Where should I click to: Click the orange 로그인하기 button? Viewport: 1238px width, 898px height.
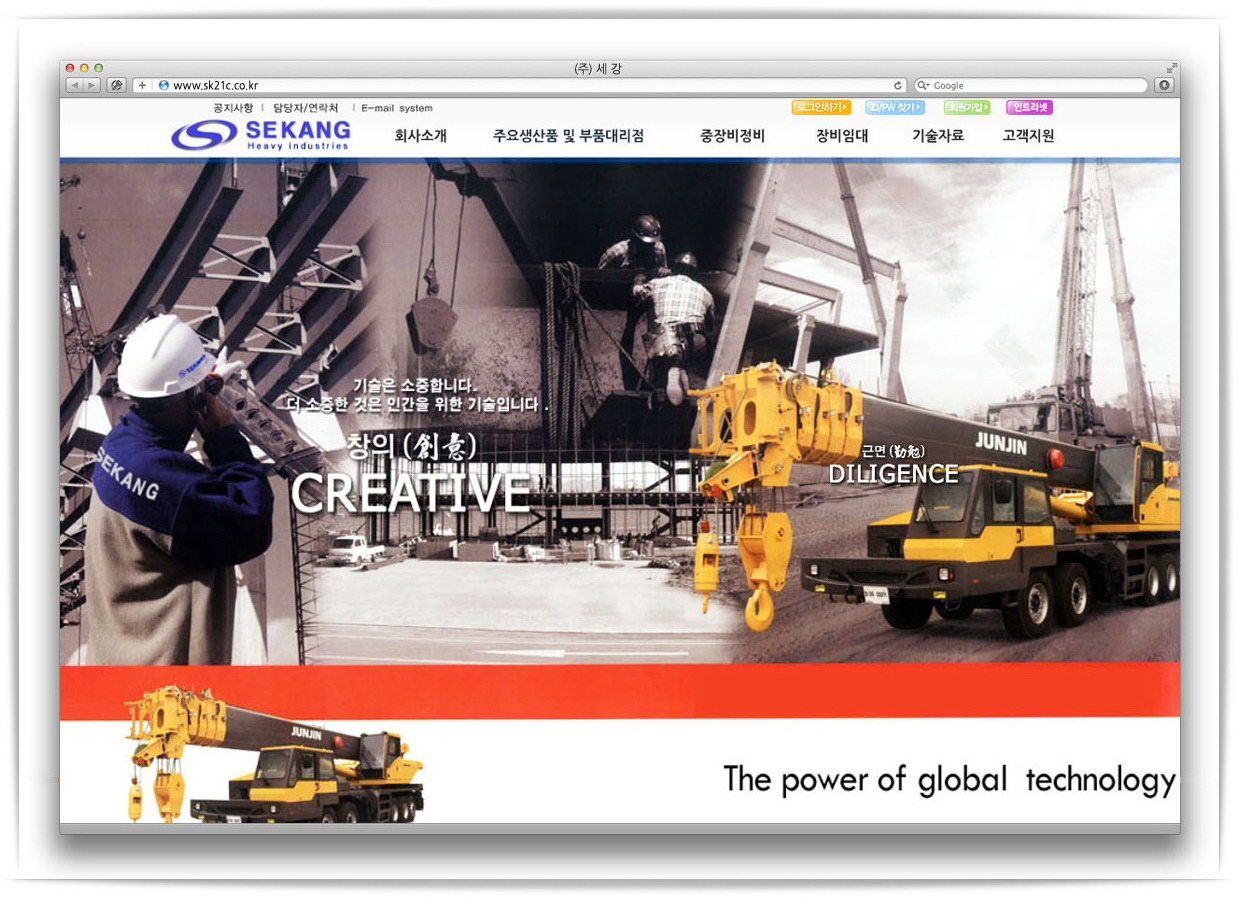821,107
